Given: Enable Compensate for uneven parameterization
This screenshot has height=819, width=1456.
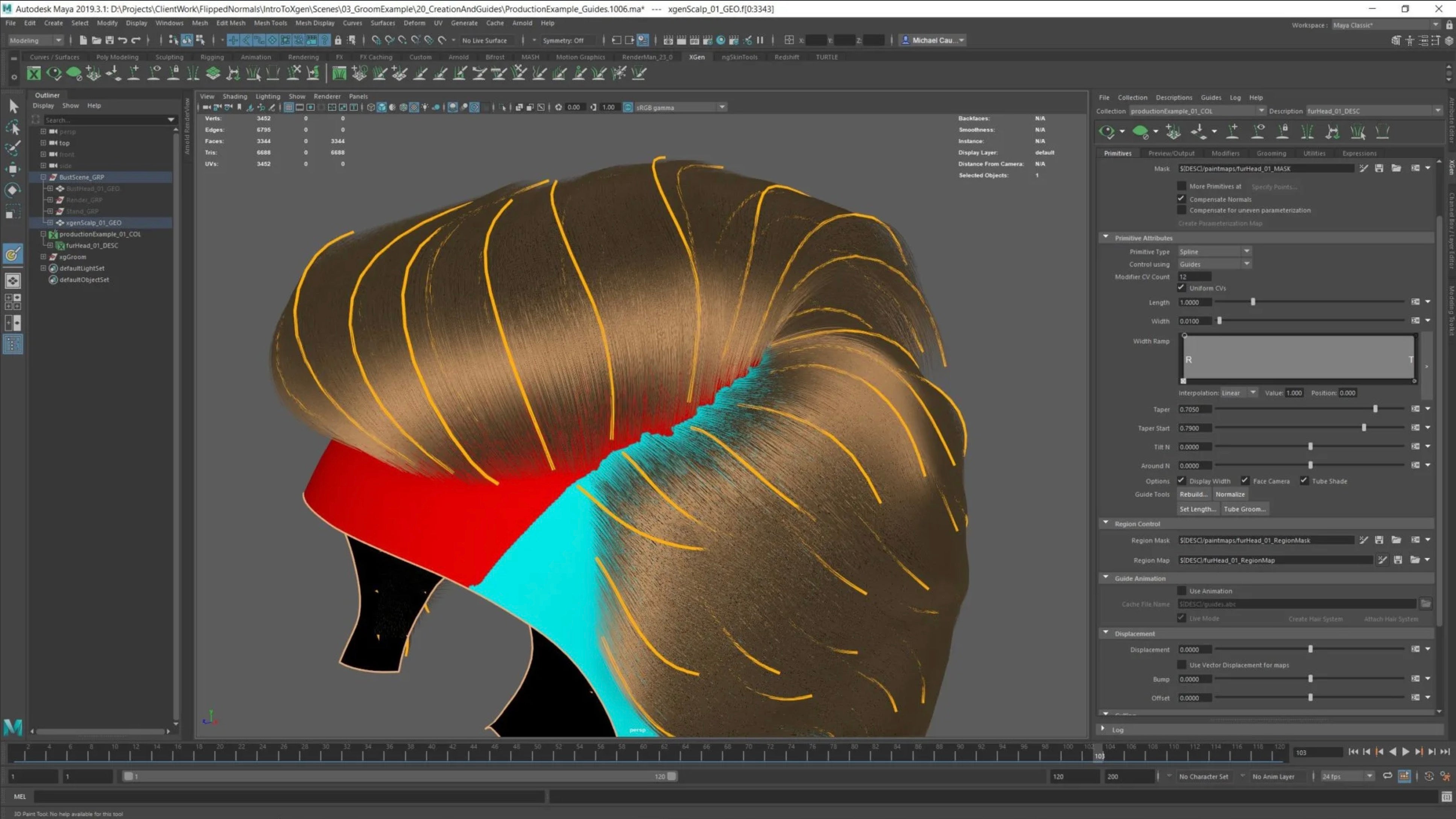Looking at the screenshot, I should (x=1181, y=210).
